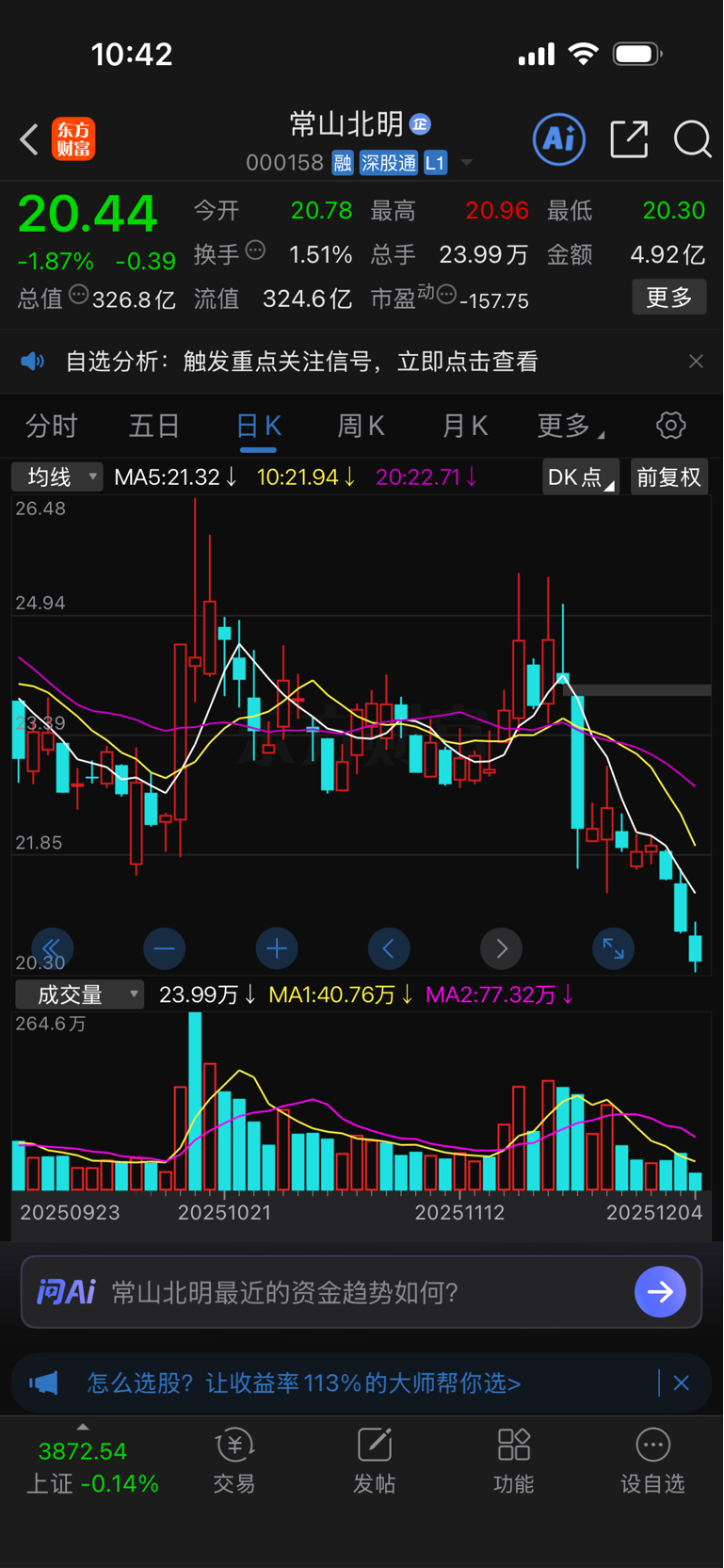Tap the megaphone icon in 选股 banner
724x1568 pixels.
(43, 1383)
